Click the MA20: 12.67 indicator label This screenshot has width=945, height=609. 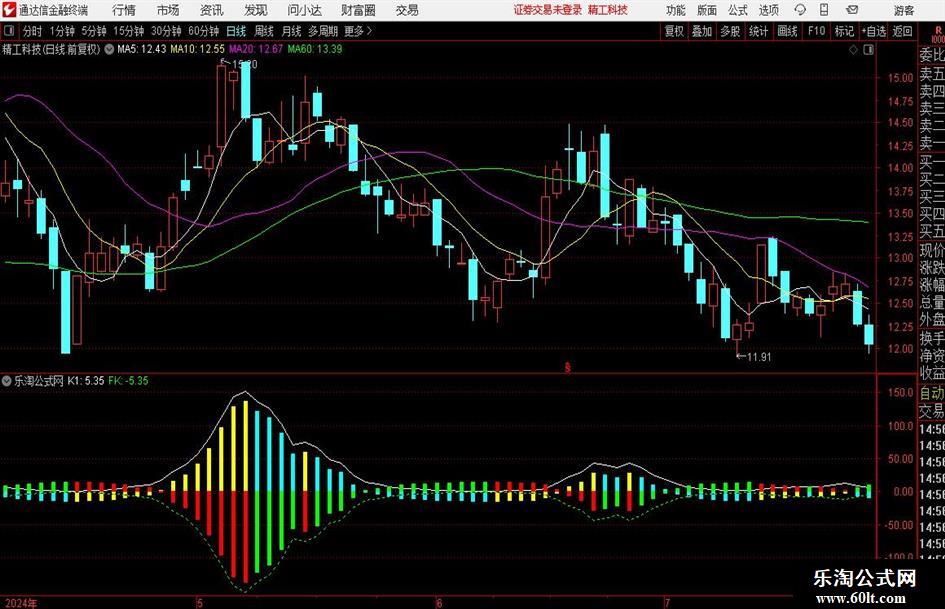(256, 49)
